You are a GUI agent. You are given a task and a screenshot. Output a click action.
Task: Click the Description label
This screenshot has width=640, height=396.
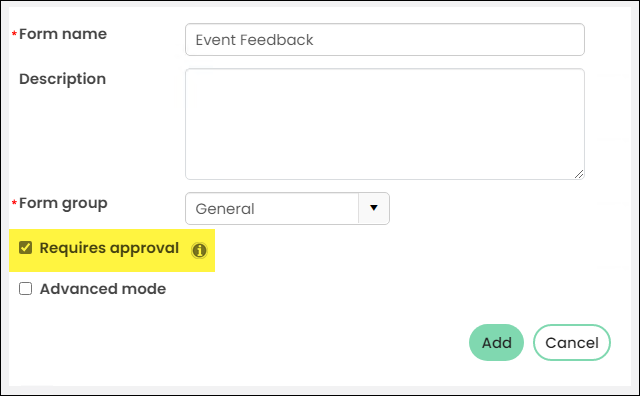coord(62,79)
